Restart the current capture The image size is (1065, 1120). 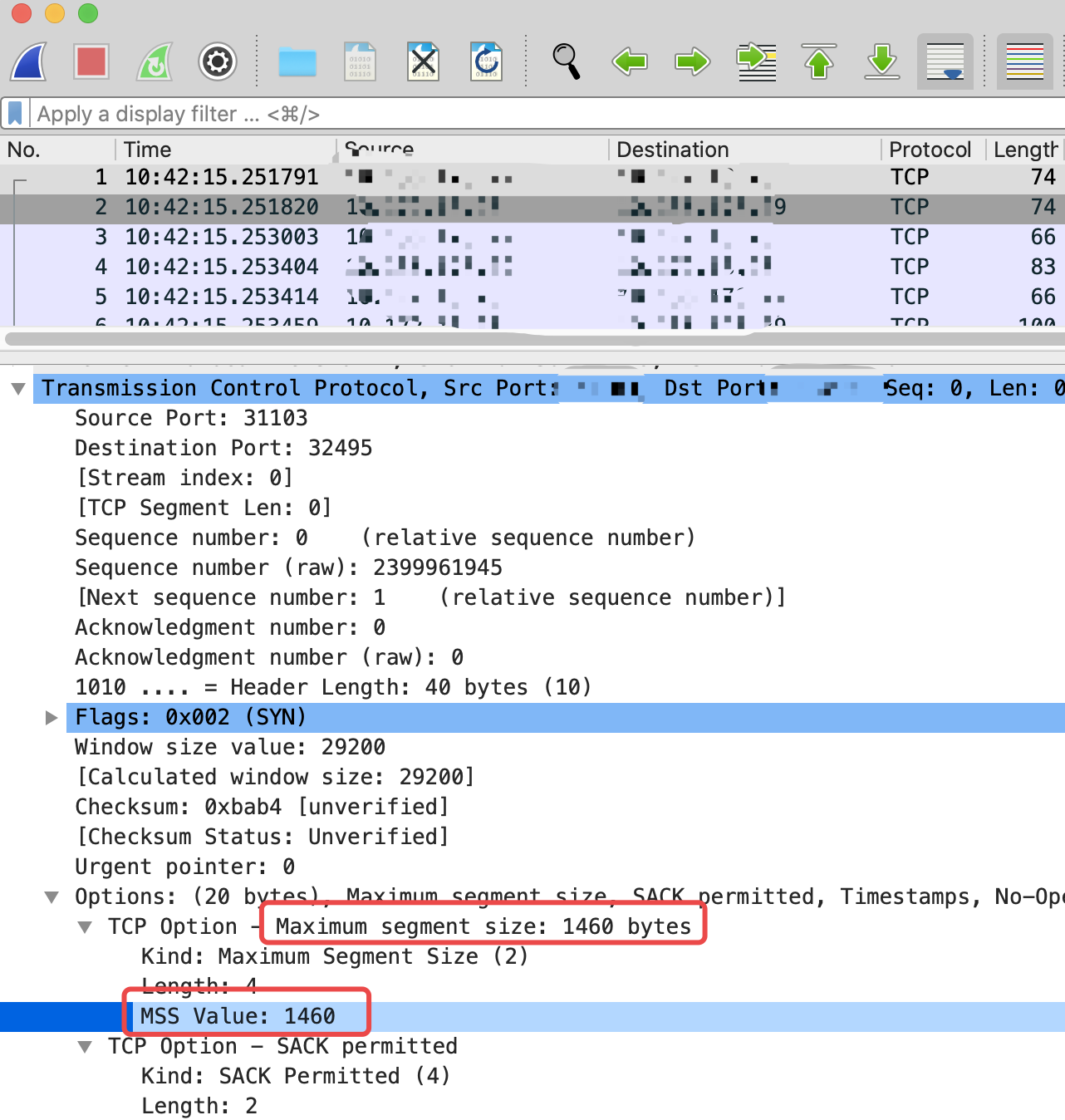coord(155,61)
